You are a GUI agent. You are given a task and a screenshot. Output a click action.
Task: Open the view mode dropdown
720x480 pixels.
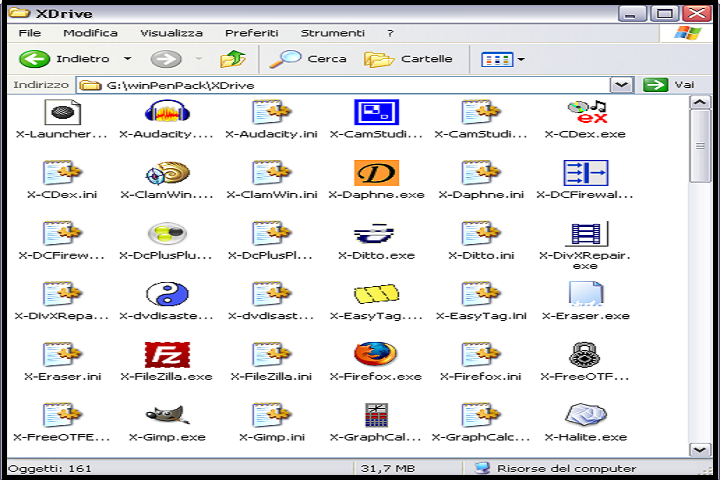tap(521, 59)
